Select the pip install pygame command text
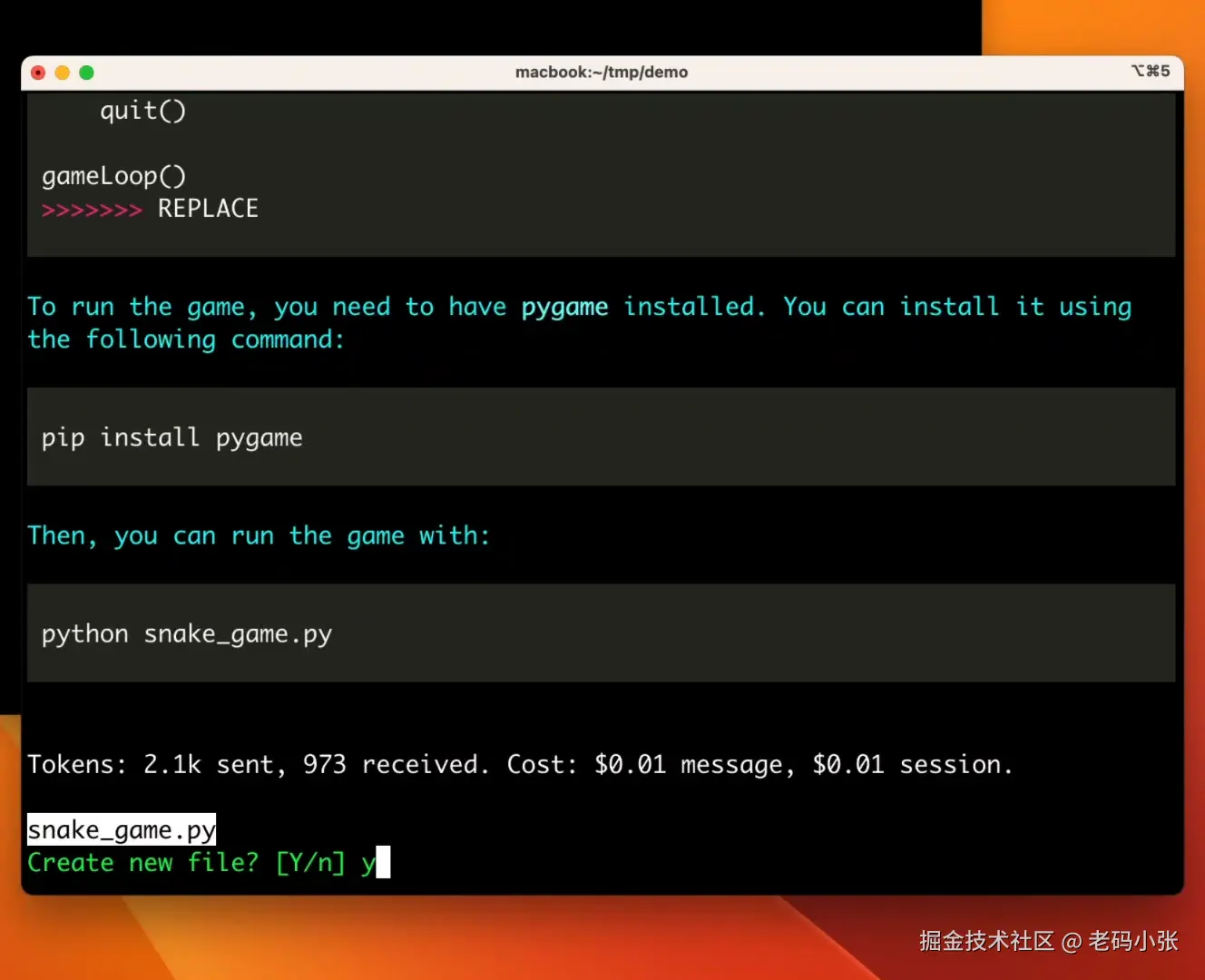Screen dimensions: 1205x980 [x=171, y=437]
